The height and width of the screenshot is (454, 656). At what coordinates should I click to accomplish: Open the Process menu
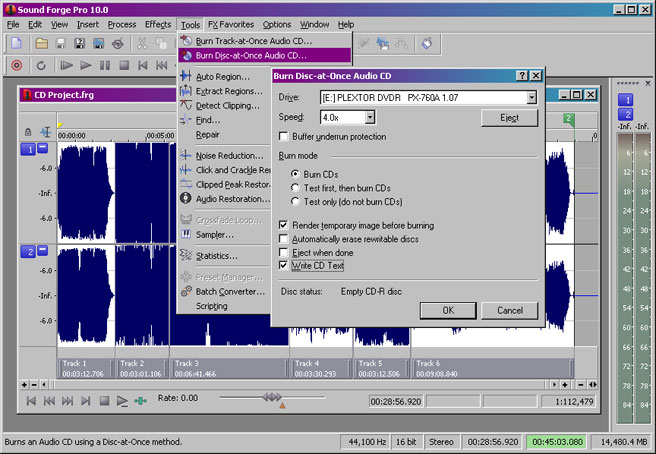pyautogui.click(x=122, y=25)
